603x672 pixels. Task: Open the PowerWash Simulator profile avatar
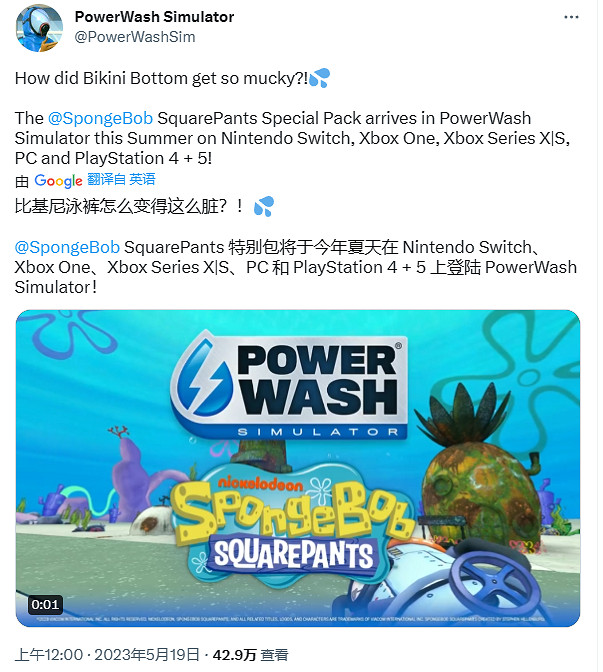[39, 28]
